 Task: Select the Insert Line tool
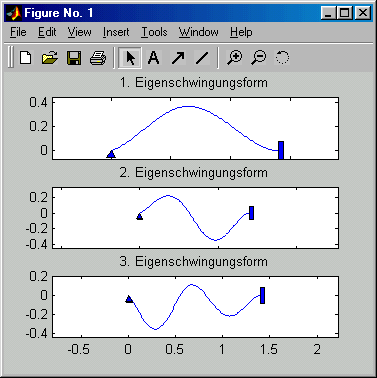pos(202,58)
